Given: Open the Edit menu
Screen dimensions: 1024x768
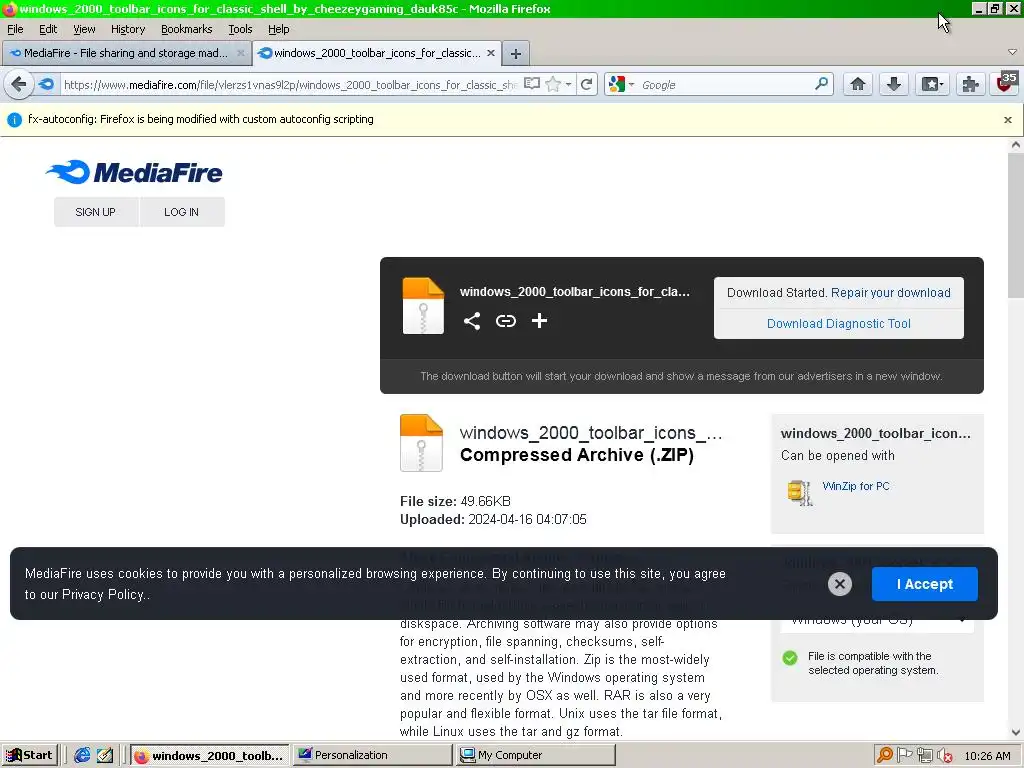Looking at the screenshot, I should pyautogui.click(x=48, y=29).
